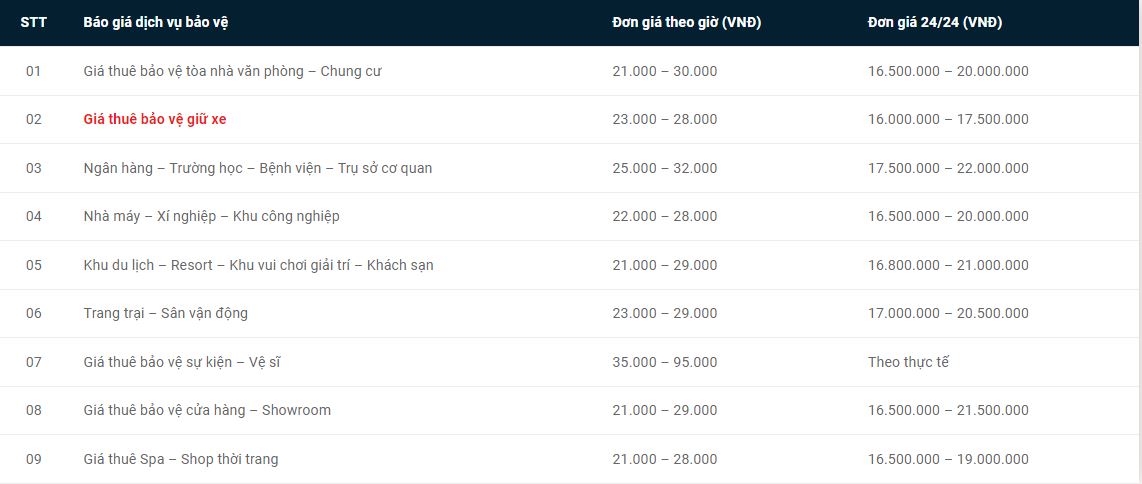
Task: Click the 'Đơn giá theo giờ (VNĐ)' header
Action: (686, 23)
